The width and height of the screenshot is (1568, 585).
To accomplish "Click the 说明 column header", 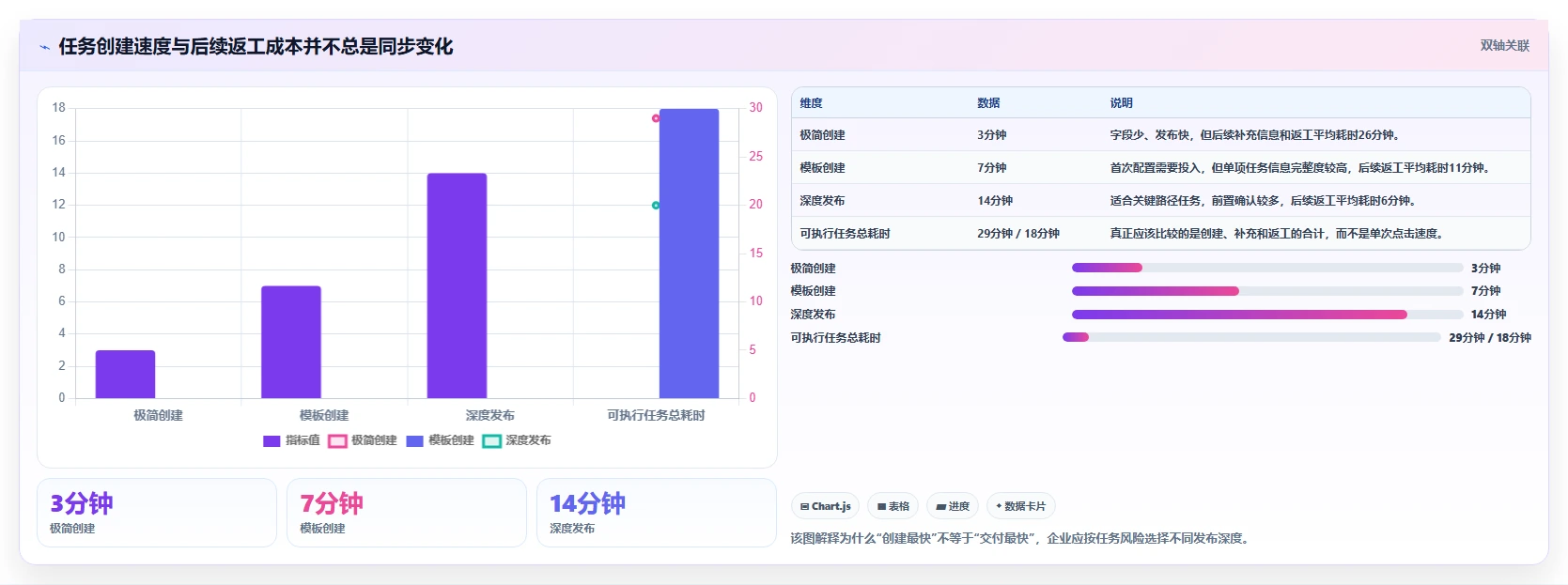I will click(x=1122, y=103).
